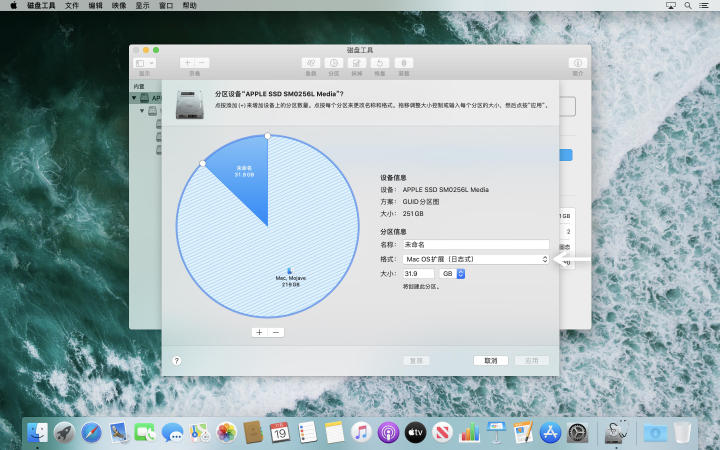Open Pages from the Dock
This screenshot has height=450, width=720.
coord(523,433)
